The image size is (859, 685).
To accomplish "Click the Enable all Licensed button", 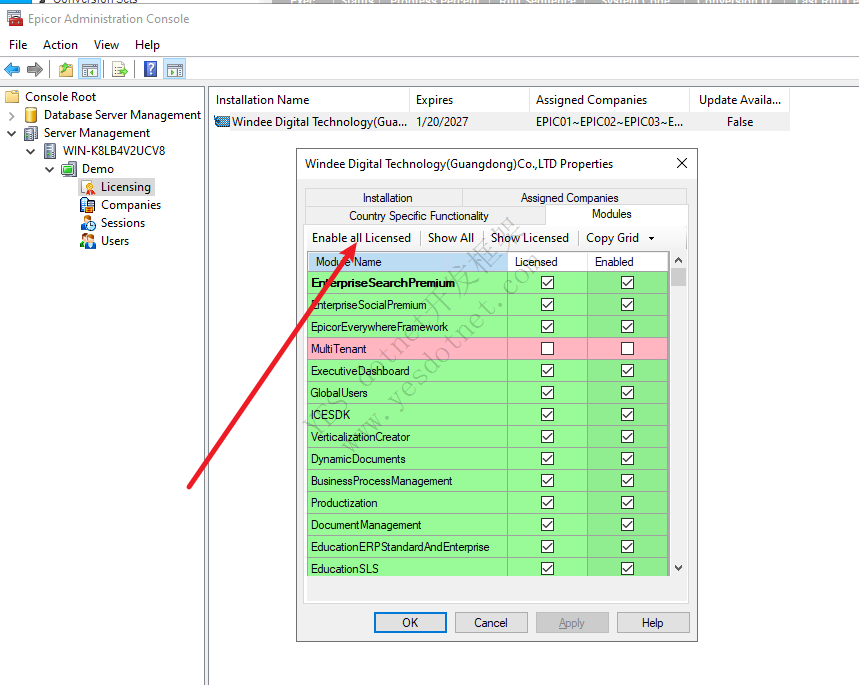I will [x=361, y=238].
